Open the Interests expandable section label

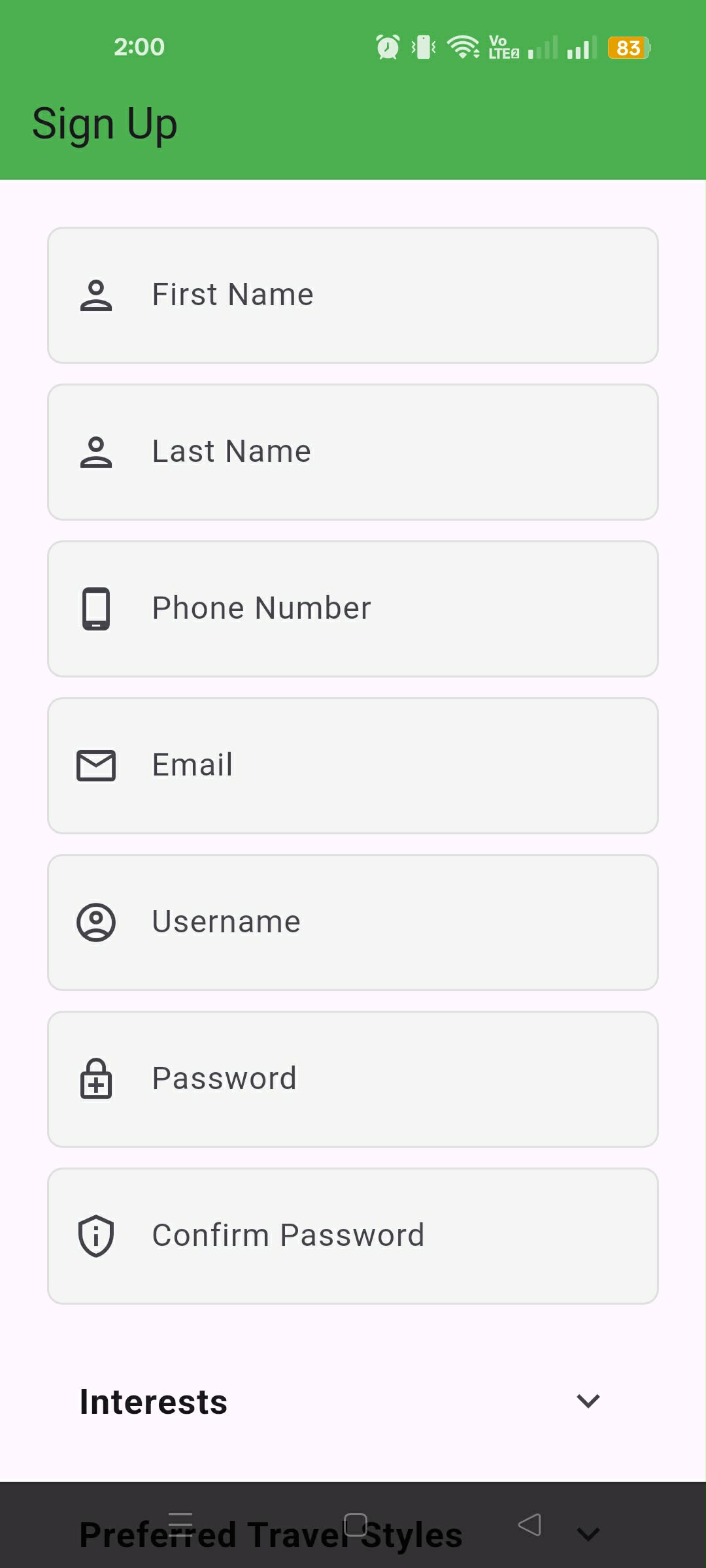154,1402
